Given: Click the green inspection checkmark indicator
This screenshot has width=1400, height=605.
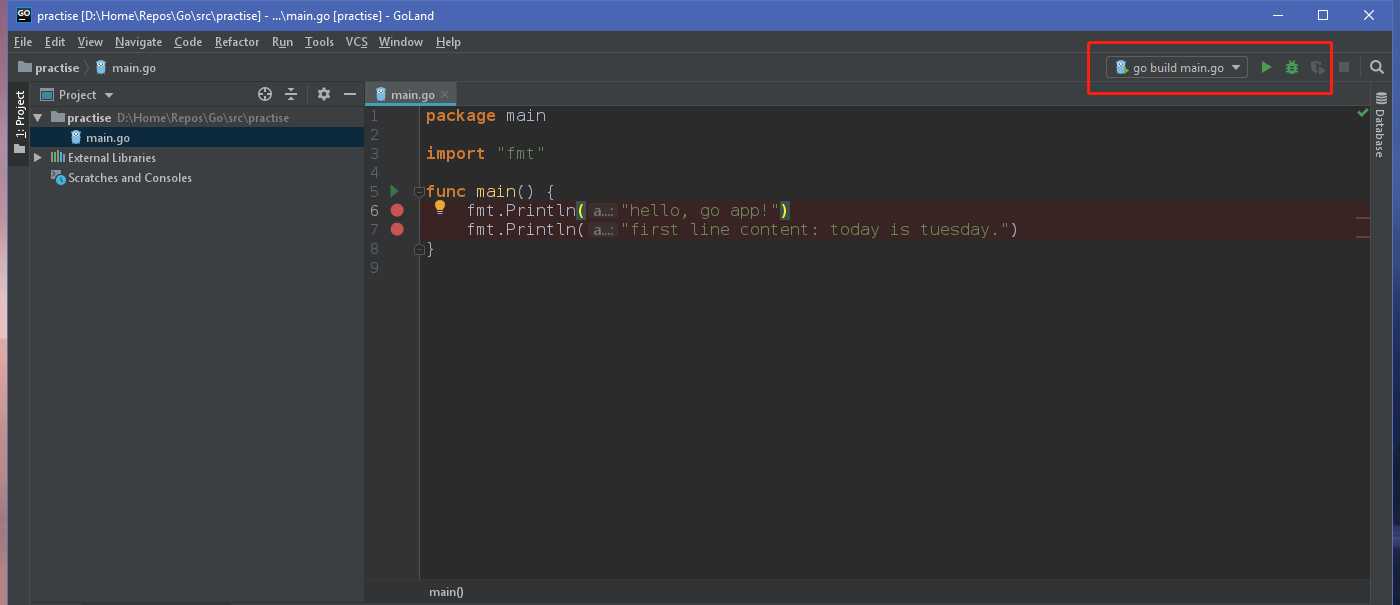Looking at the screenshot, I should 1362,113.
